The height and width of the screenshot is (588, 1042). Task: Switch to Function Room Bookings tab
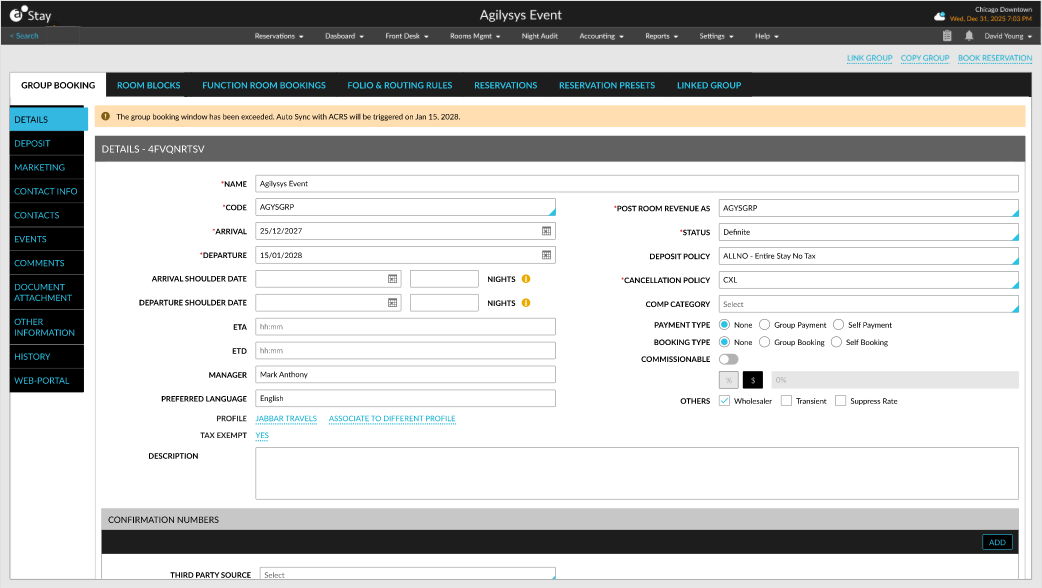264,85
